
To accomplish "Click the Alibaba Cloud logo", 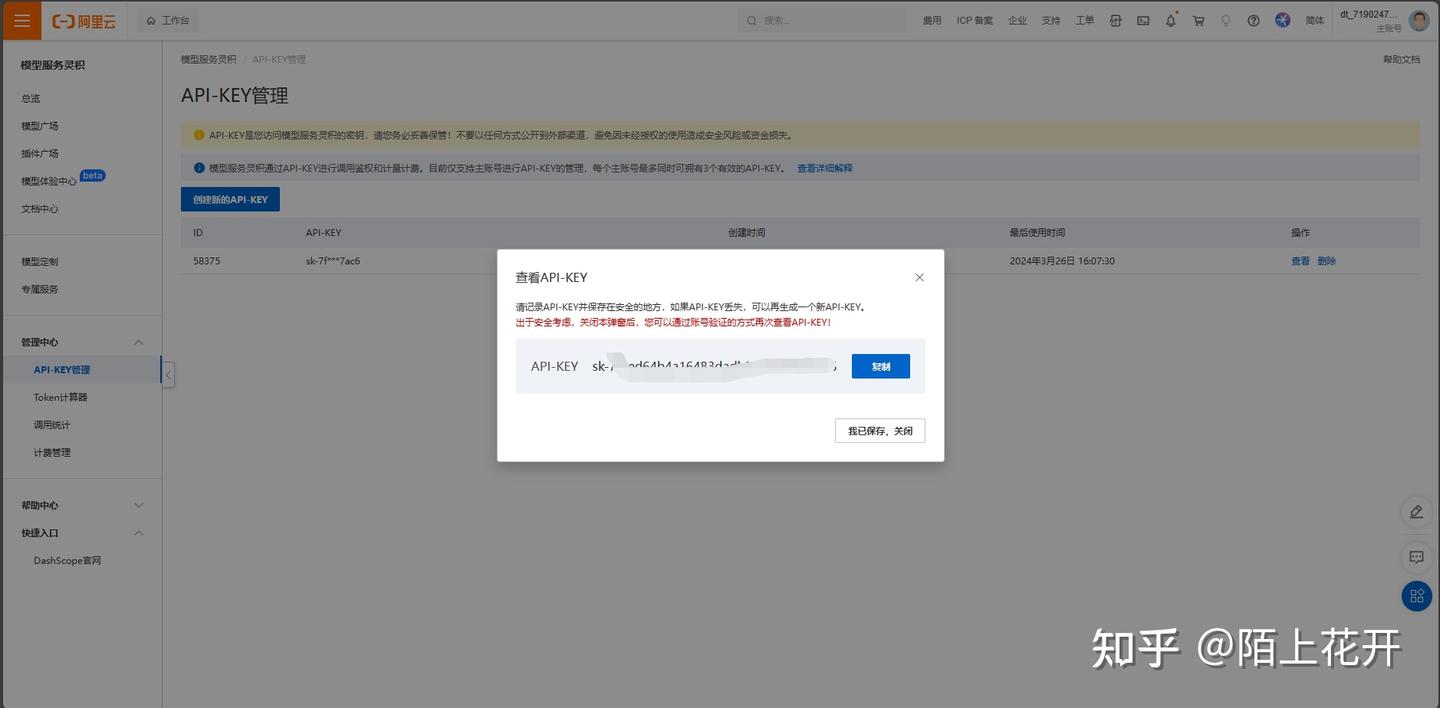I will pos(82,20).
